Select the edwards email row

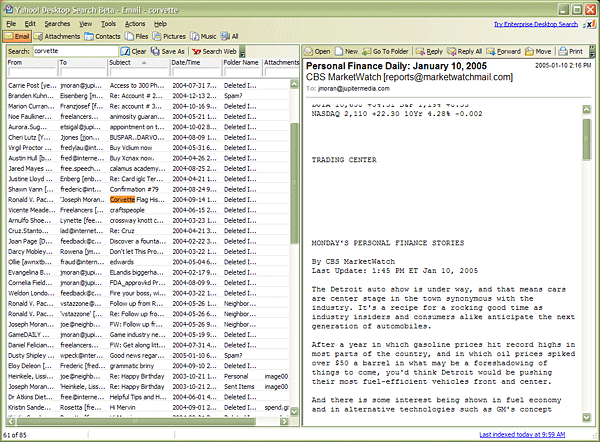148,262
